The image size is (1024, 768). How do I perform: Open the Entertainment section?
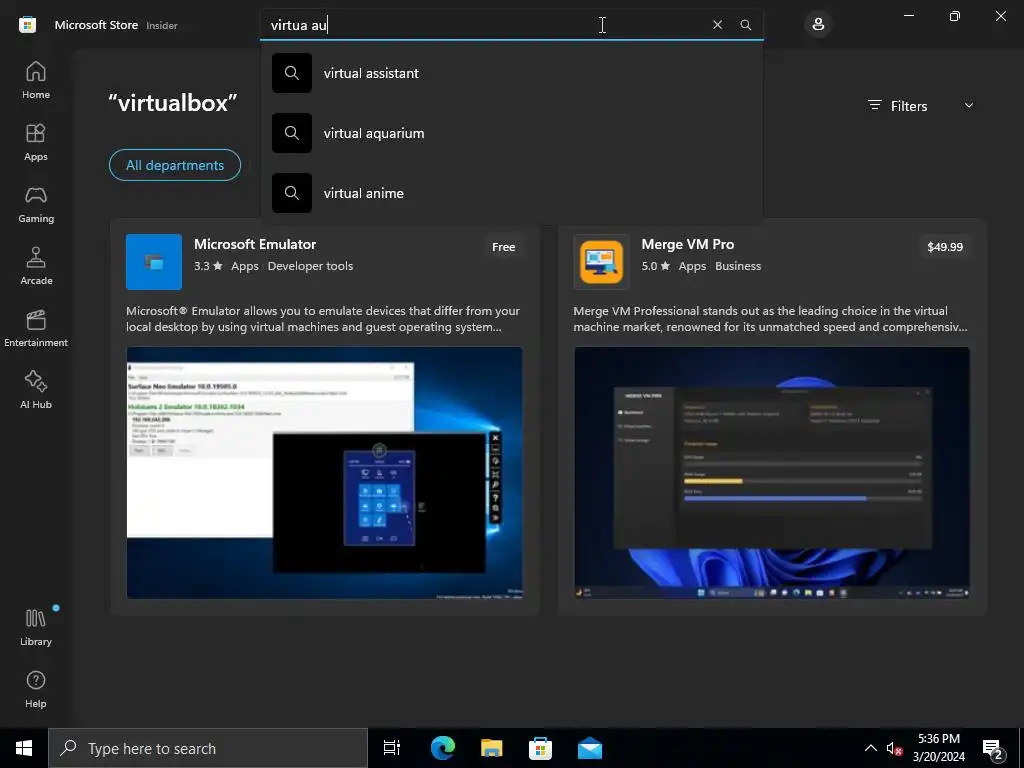pos(36,328)
